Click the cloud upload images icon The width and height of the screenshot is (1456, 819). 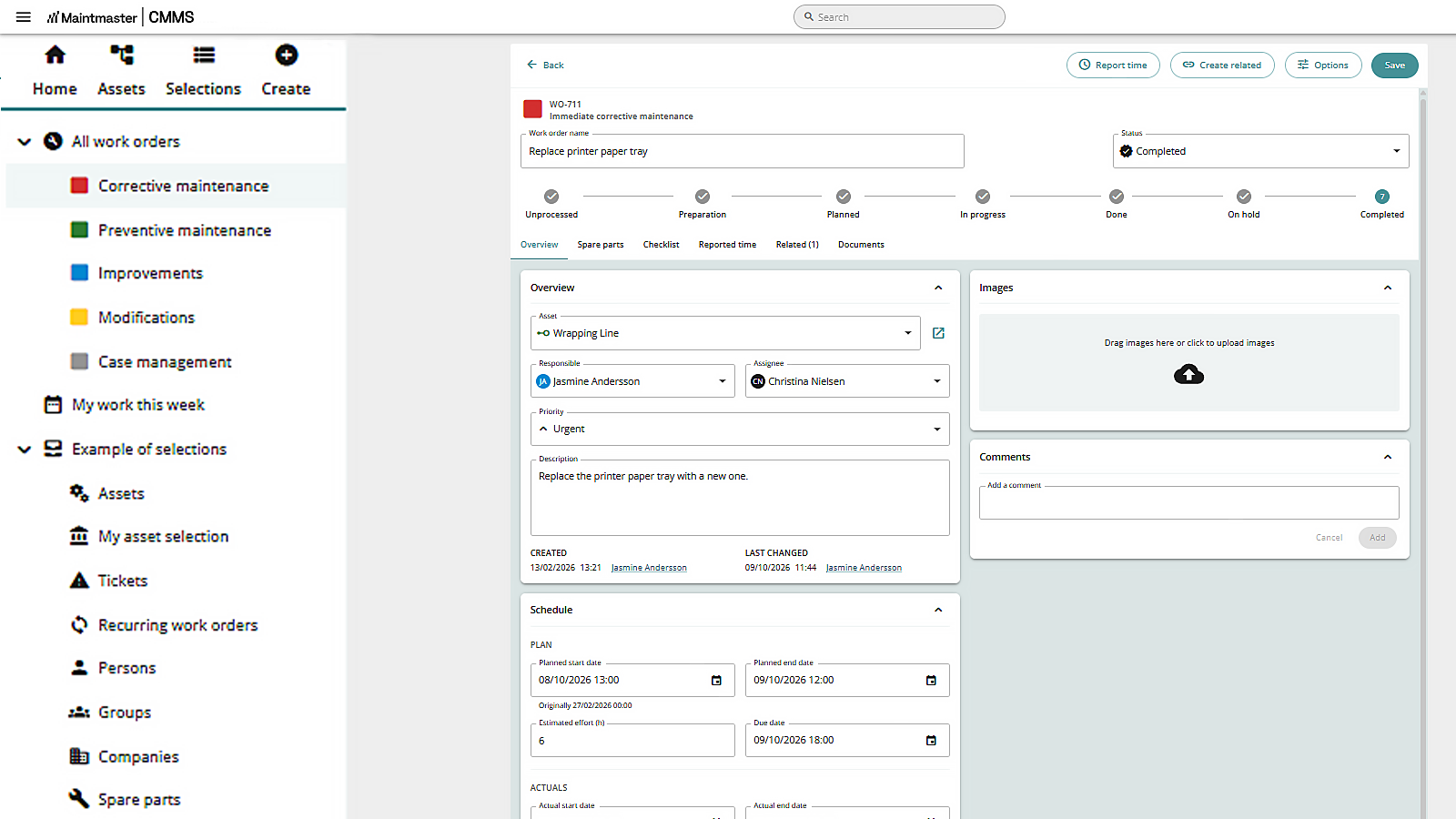1188,374
